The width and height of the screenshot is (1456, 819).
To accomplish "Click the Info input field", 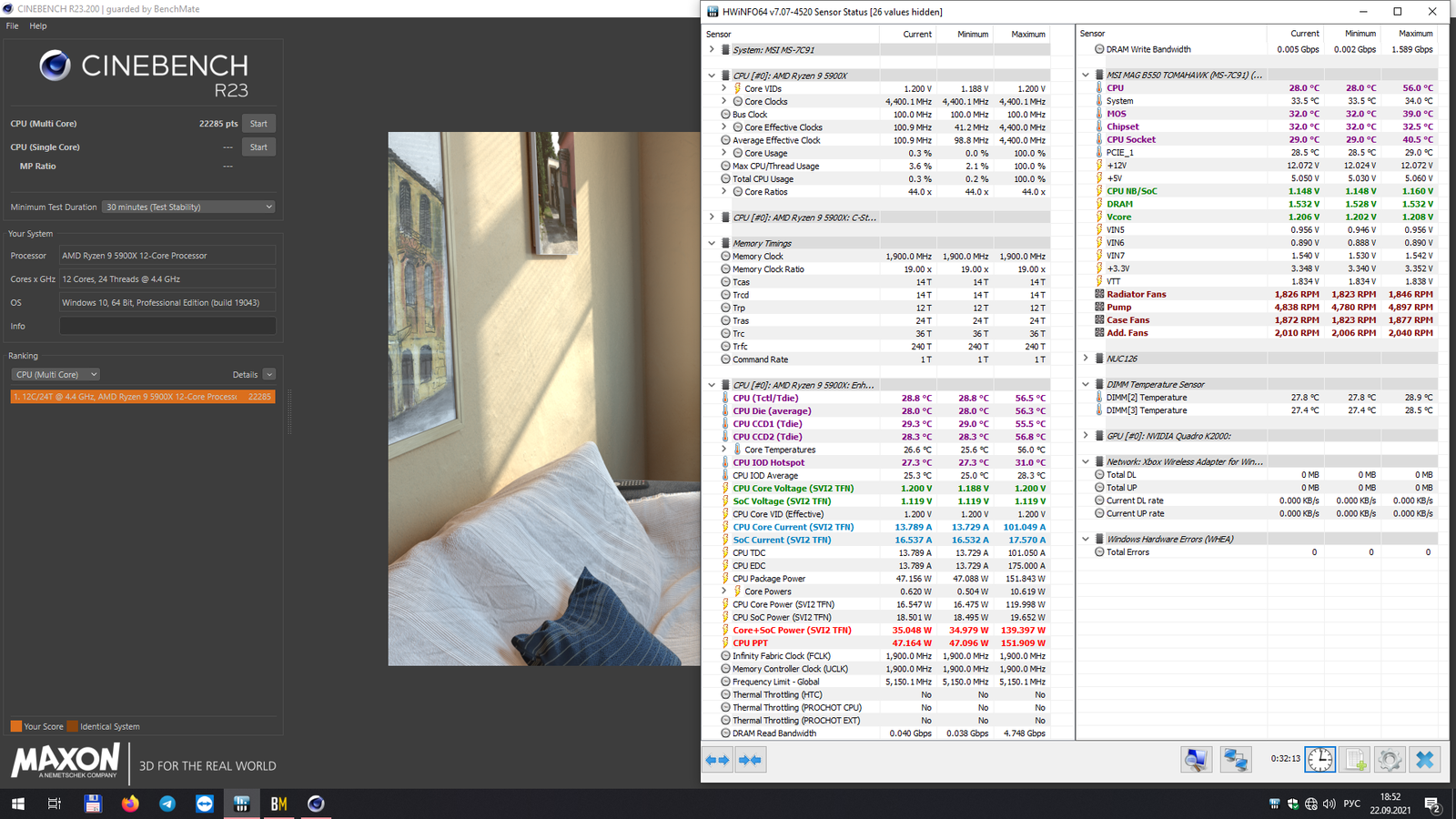I will click(x=167, y=326).
